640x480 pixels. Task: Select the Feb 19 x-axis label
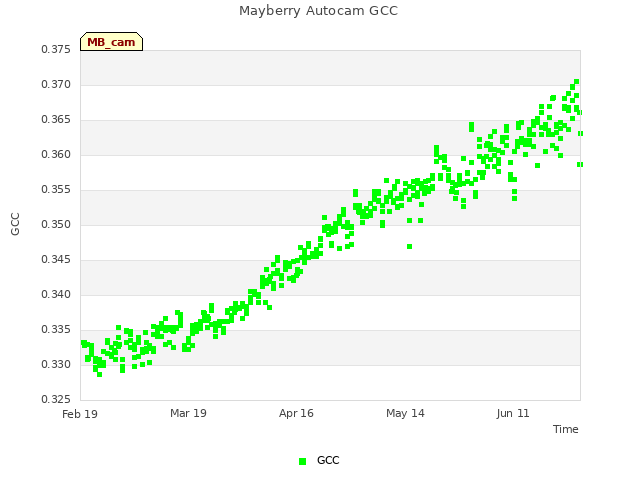[80, 414]
